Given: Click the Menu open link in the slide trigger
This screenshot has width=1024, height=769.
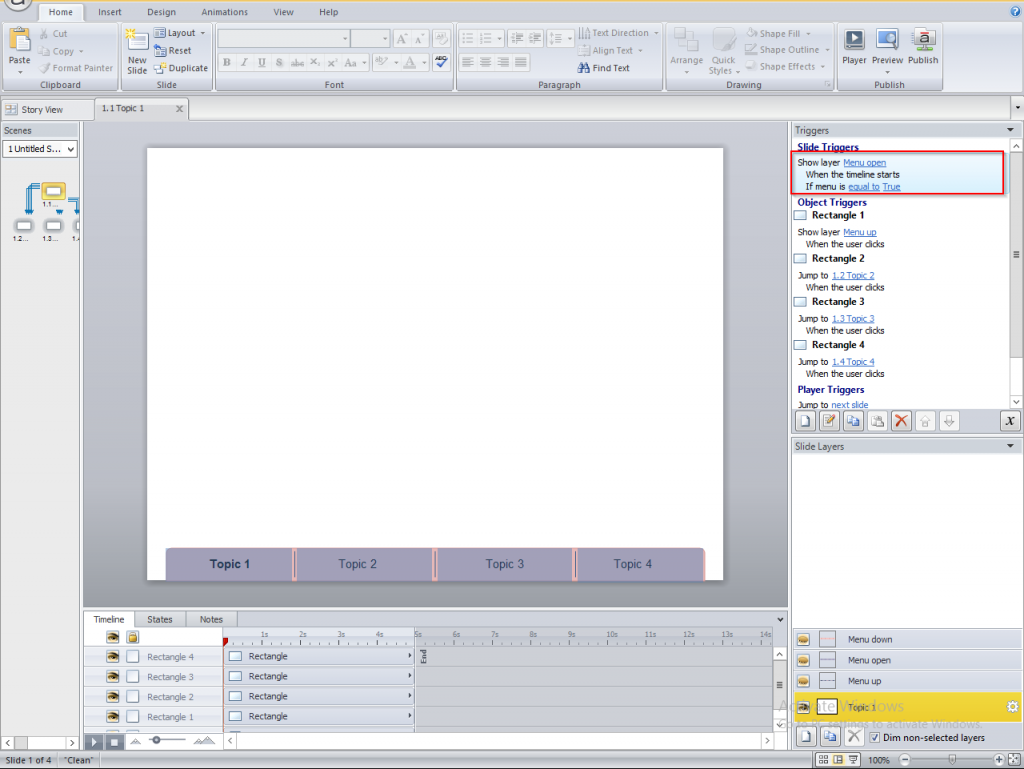Looking at the screenshot, I should [865, 162].
